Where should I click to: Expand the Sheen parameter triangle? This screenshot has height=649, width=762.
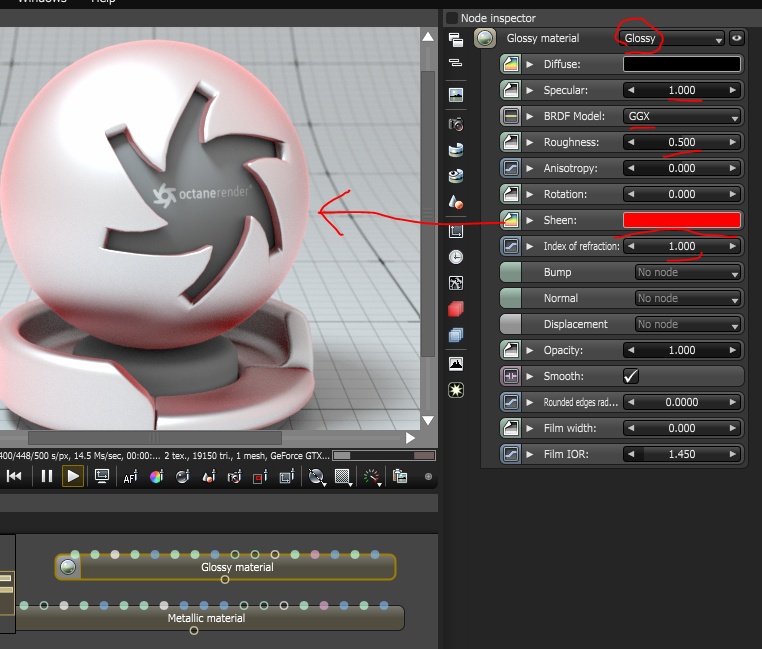530,220
